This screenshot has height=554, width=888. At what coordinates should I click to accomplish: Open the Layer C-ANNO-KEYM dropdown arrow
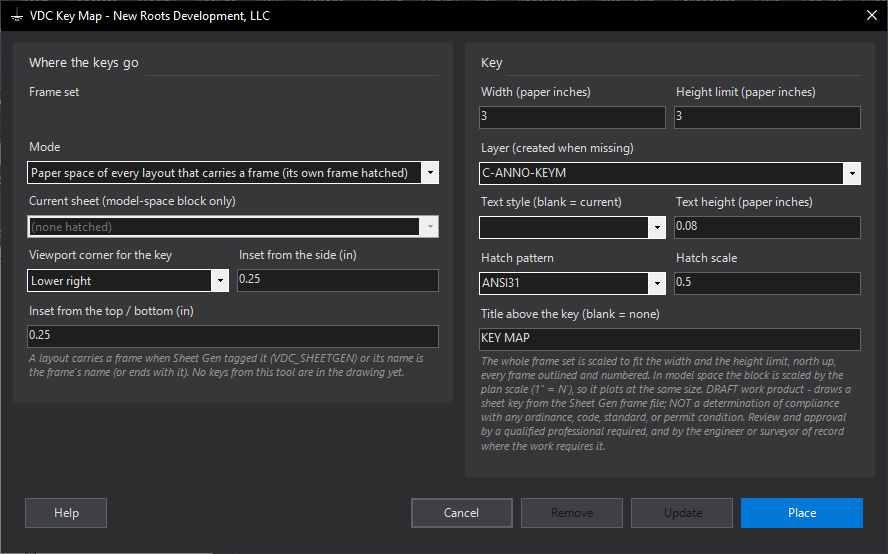852,173
